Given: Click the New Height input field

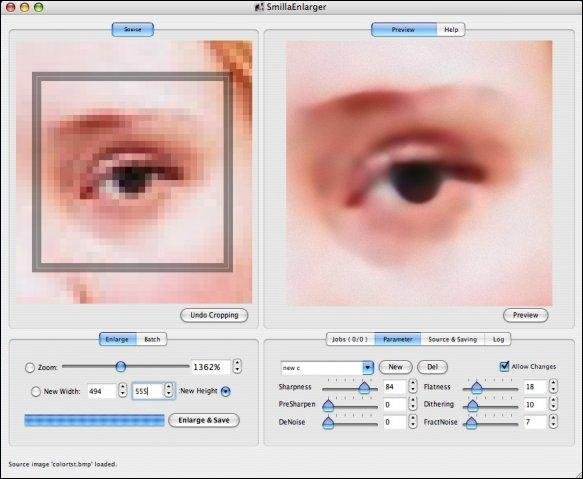Looking at the screenshot, I should [148, 391].
